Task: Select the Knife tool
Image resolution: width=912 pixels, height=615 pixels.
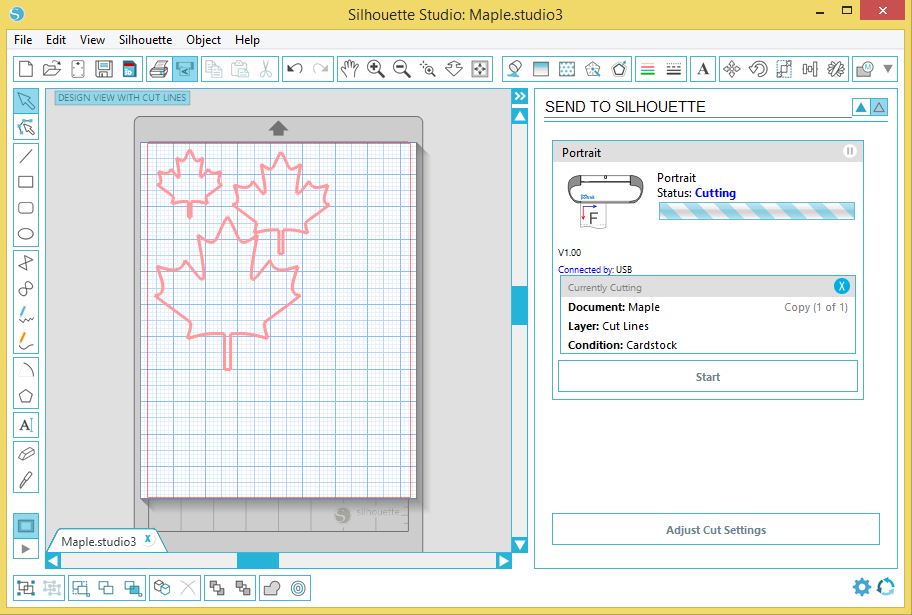Action: click(26, 479)
